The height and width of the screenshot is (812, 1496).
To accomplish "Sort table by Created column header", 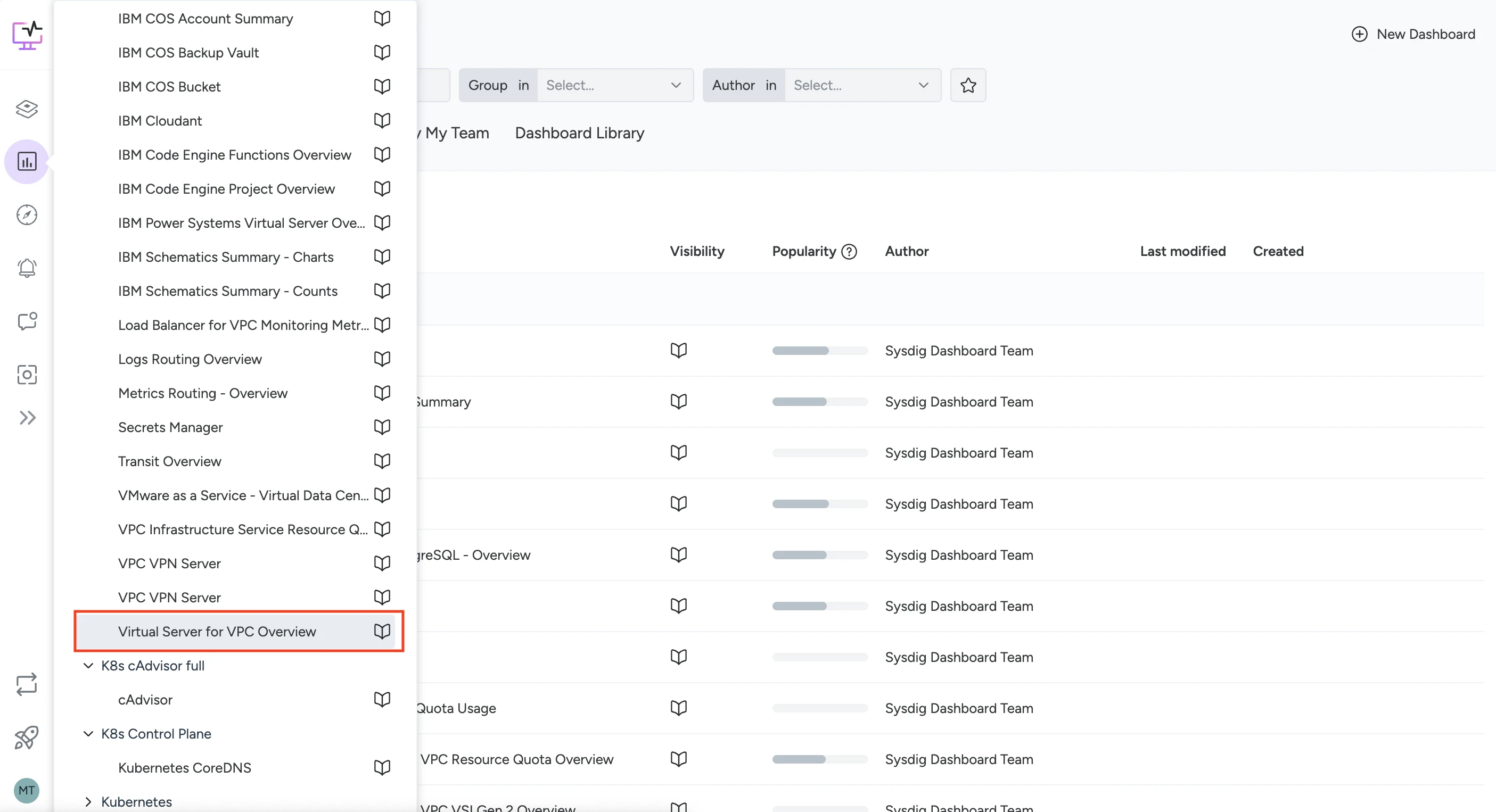I will point(1278,251).
